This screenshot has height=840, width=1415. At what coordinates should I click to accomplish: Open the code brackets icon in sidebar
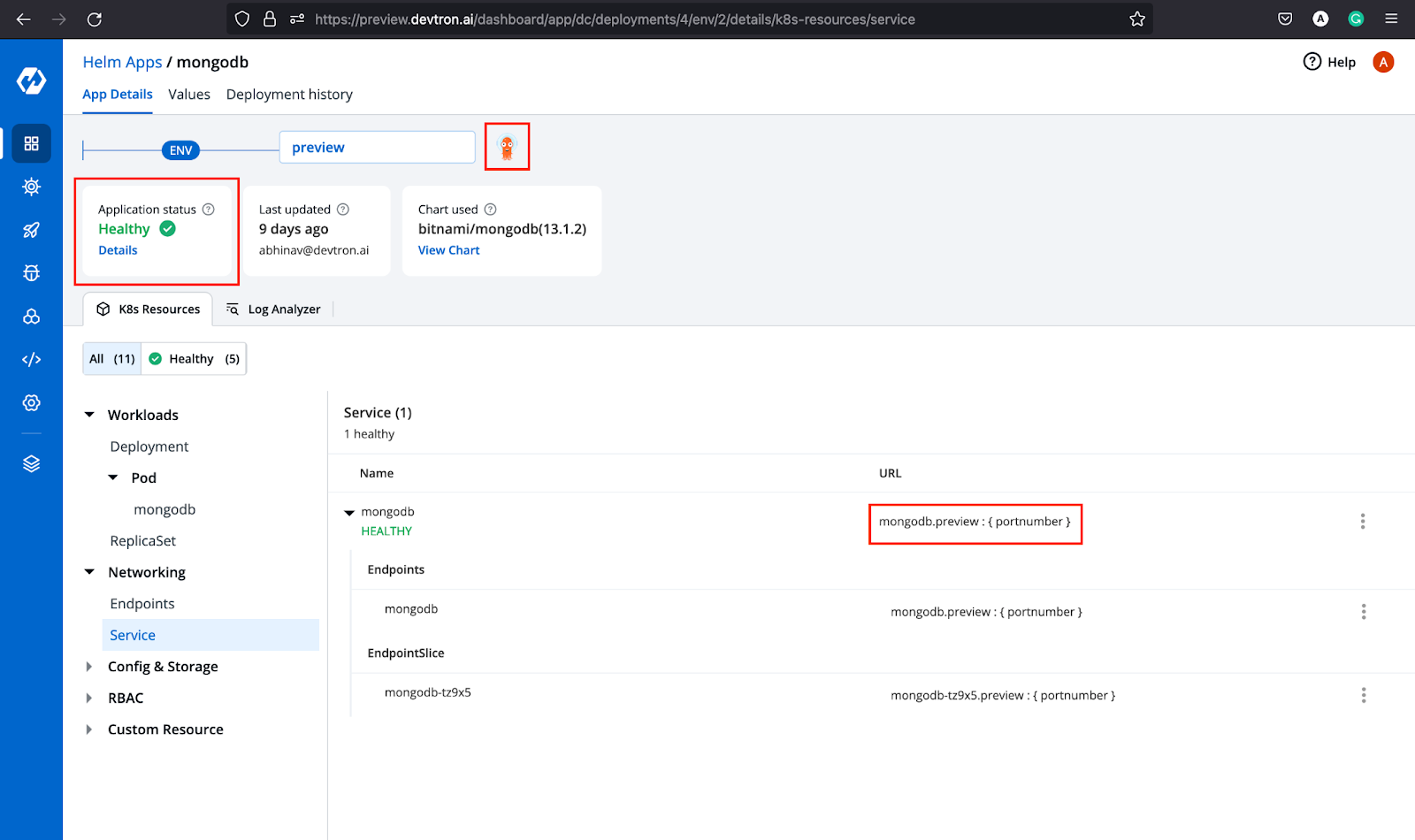(31, 359)
